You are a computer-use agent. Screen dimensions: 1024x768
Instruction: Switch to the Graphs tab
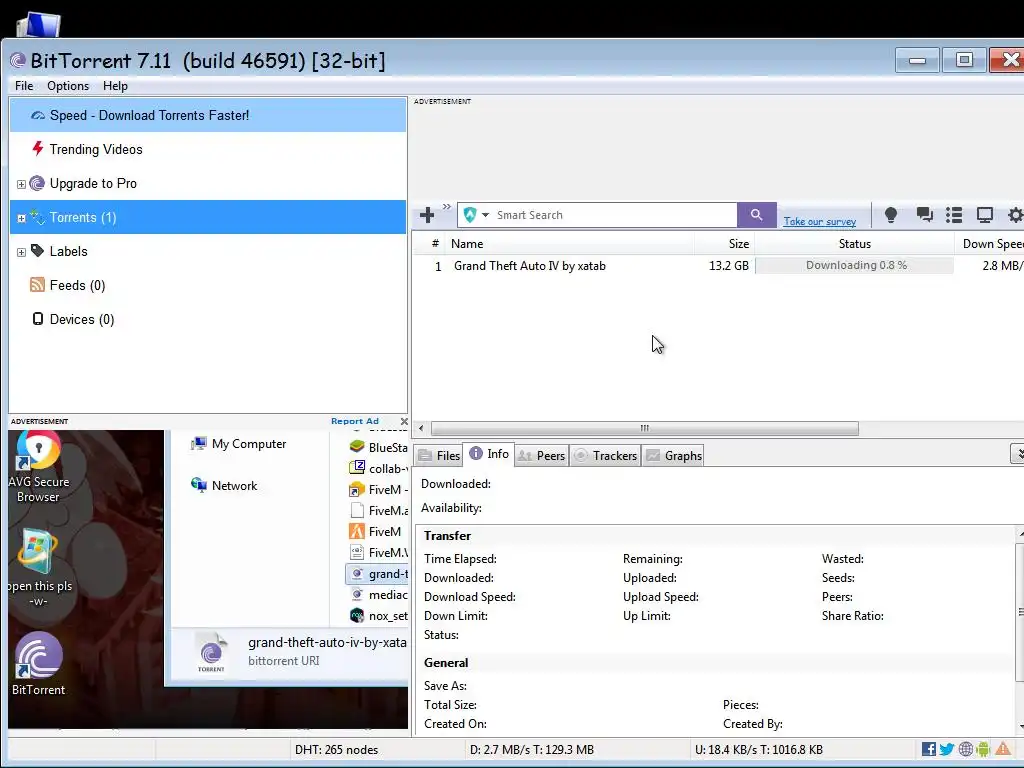(673, 456)
